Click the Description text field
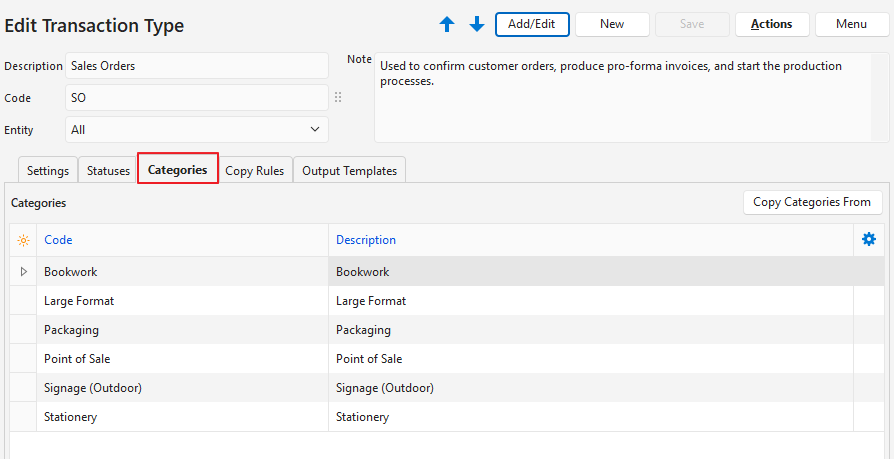 point(196,66)
